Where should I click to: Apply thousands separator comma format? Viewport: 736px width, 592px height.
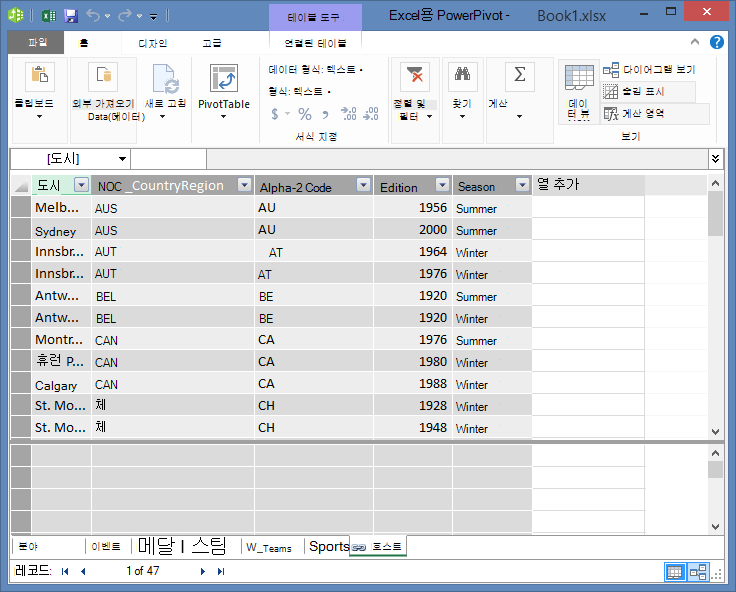click(325, 114)
